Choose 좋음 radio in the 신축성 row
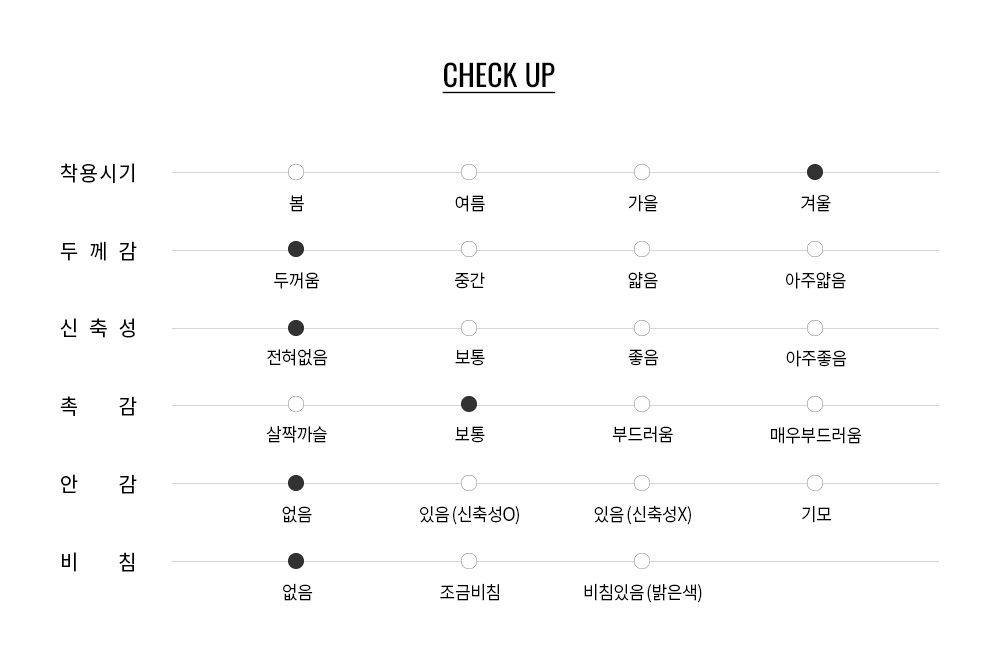 [x=642, y=328]
